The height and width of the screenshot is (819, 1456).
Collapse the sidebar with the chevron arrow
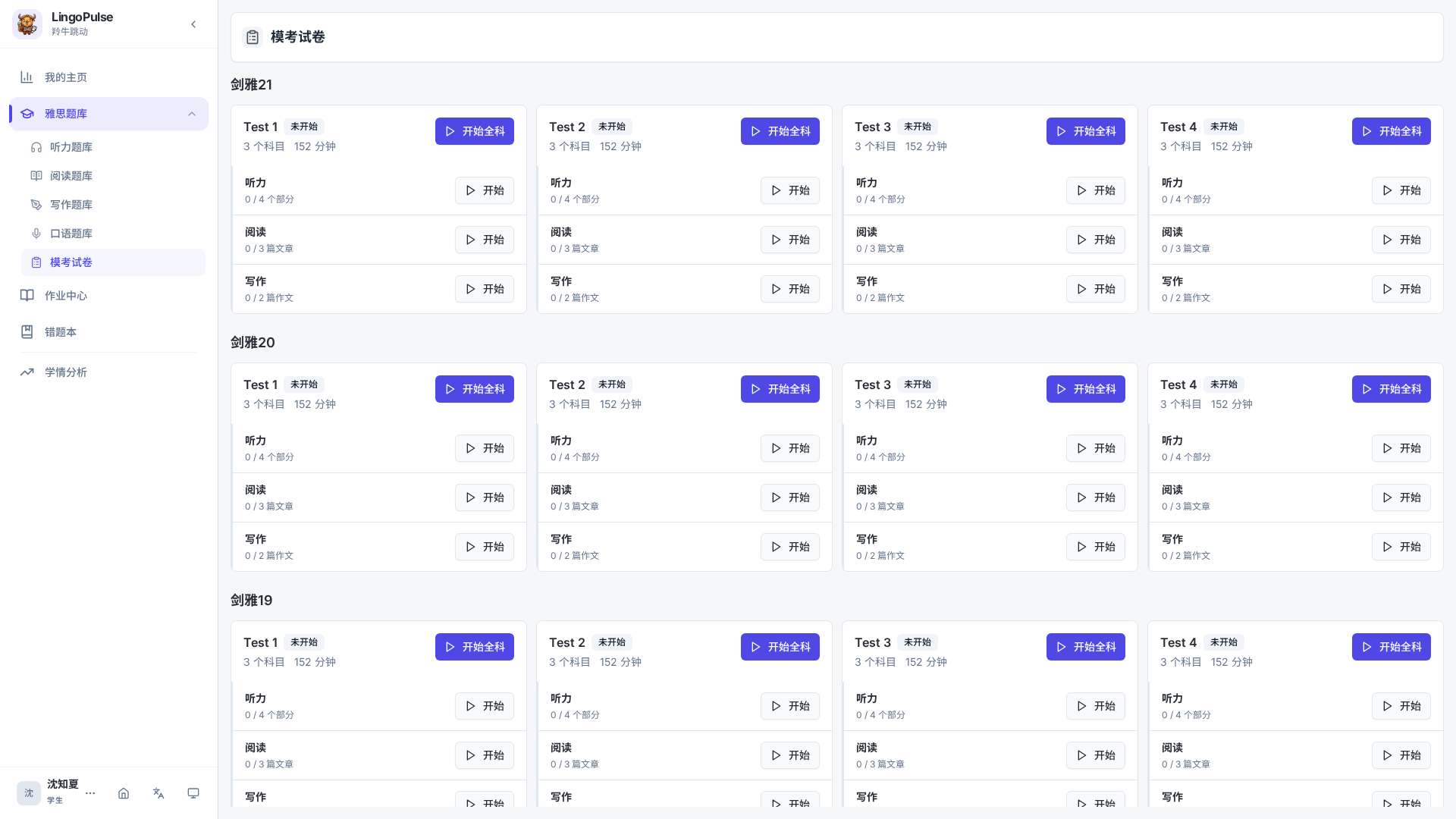point(193,24)
